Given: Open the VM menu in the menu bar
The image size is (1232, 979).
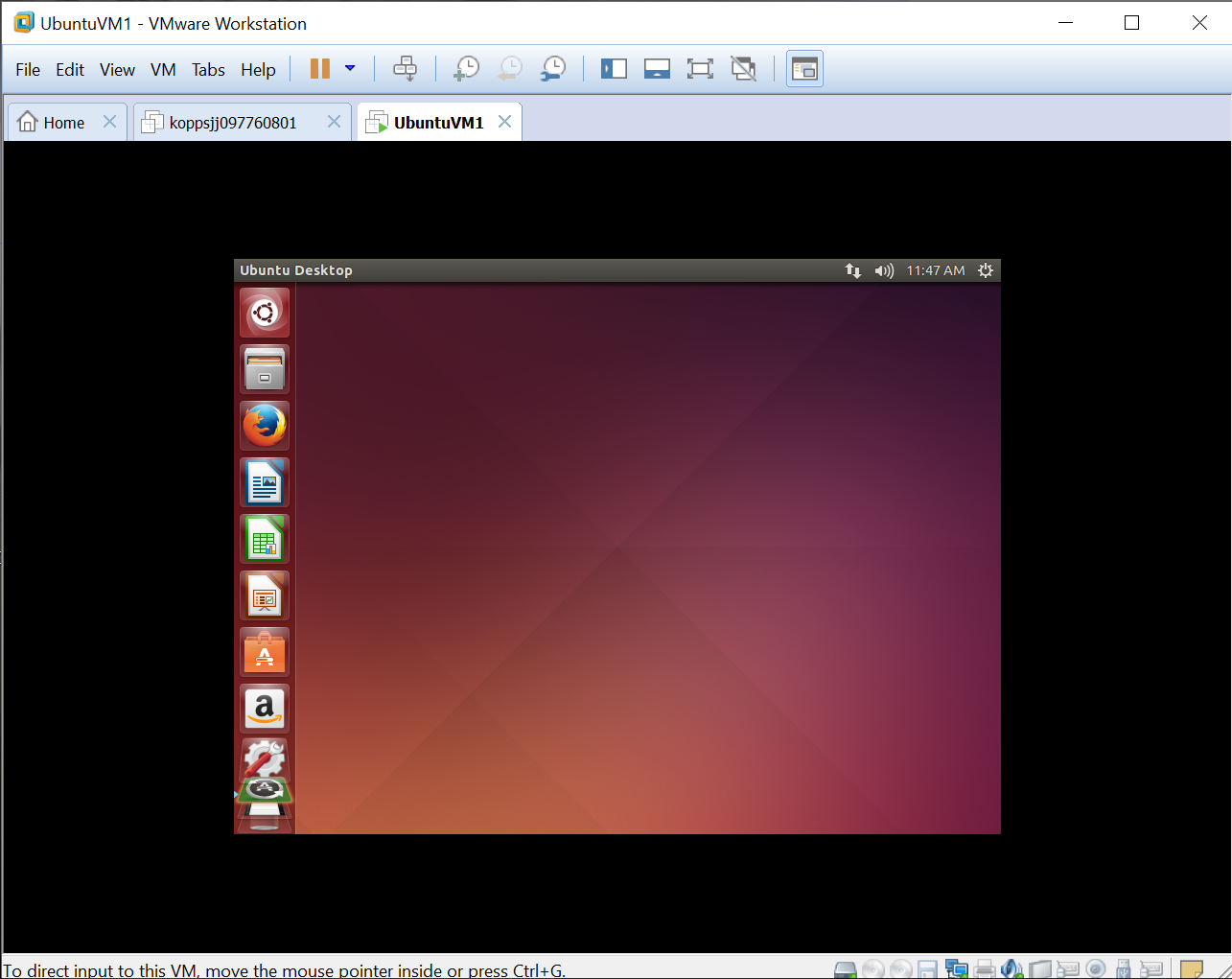Looking at the screenshot, I should pyautogui.click(x=162, y=69).
